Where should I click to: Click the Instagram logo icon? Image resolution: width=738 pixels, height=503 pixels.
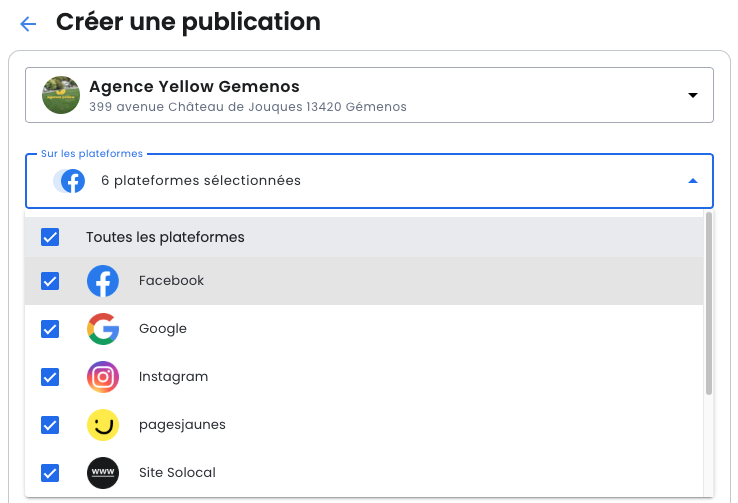[103, 377]
